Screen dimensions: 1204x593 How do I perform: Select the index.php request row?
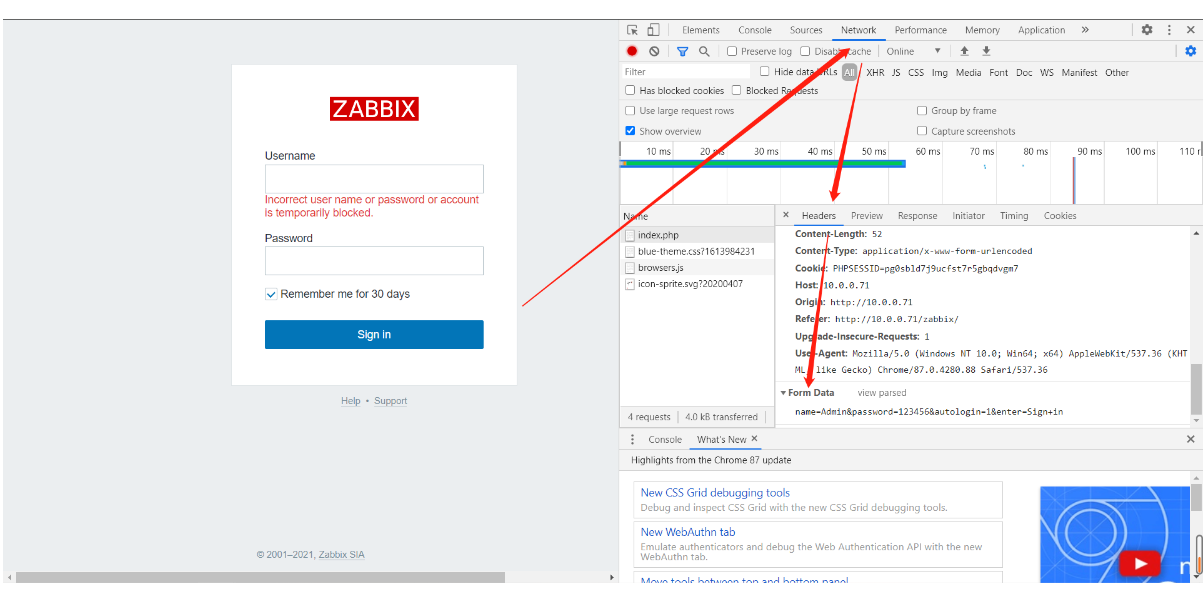tap(697, 235)
